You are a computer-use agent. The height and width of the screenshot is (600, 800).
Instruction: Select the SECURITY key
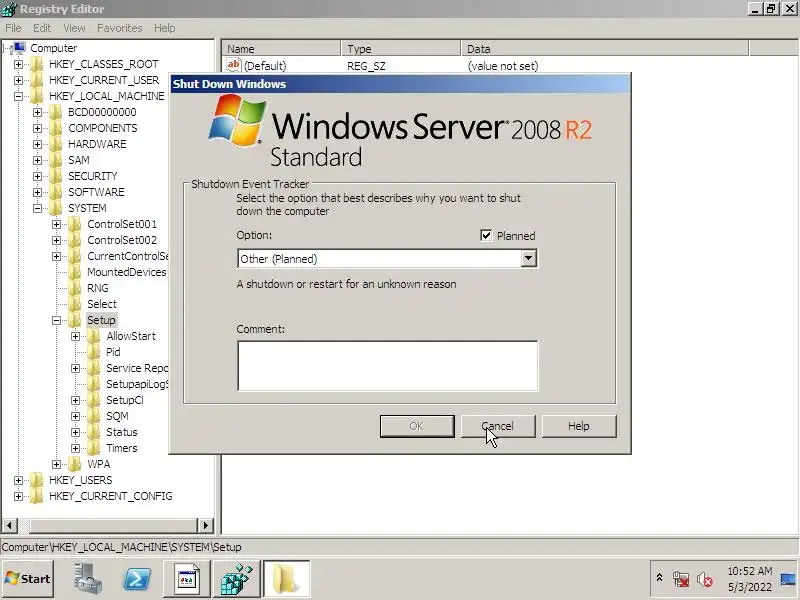click(x=92, y=176)
